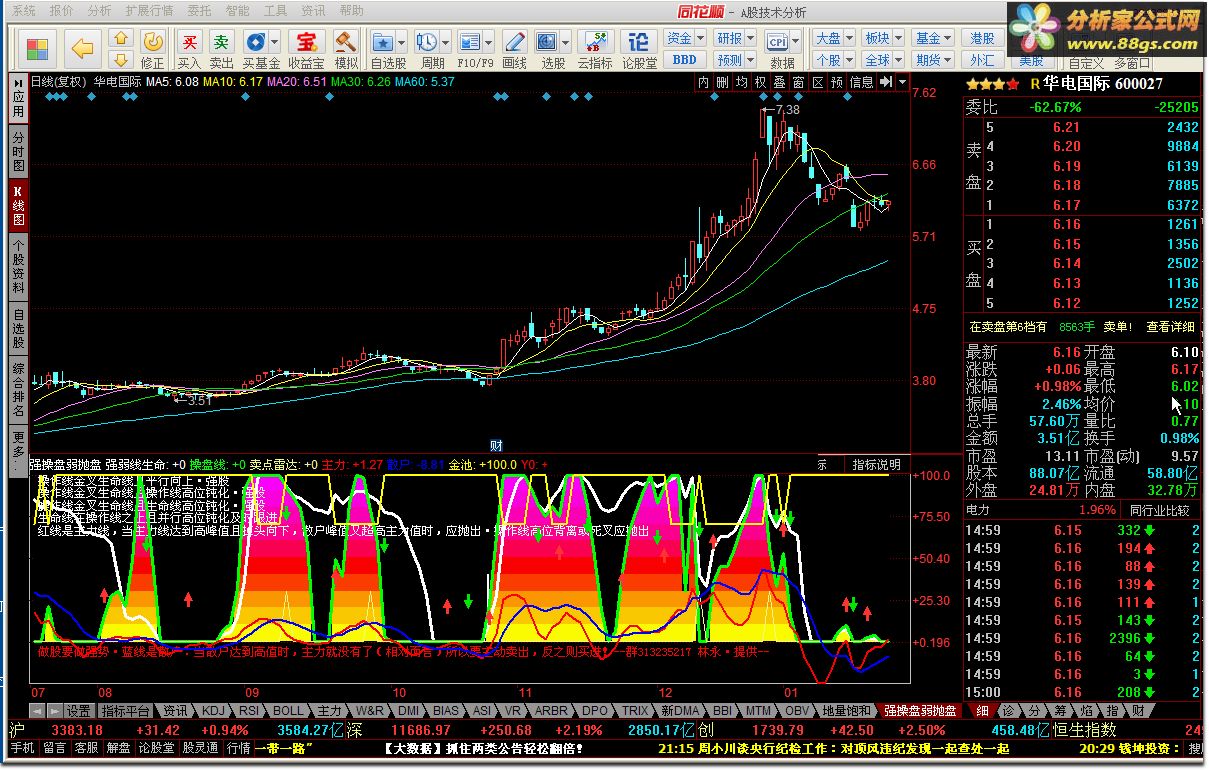Open 模拟 gavel simulation icon
This screenshot has width=1209, height=770.
[346, 41]
